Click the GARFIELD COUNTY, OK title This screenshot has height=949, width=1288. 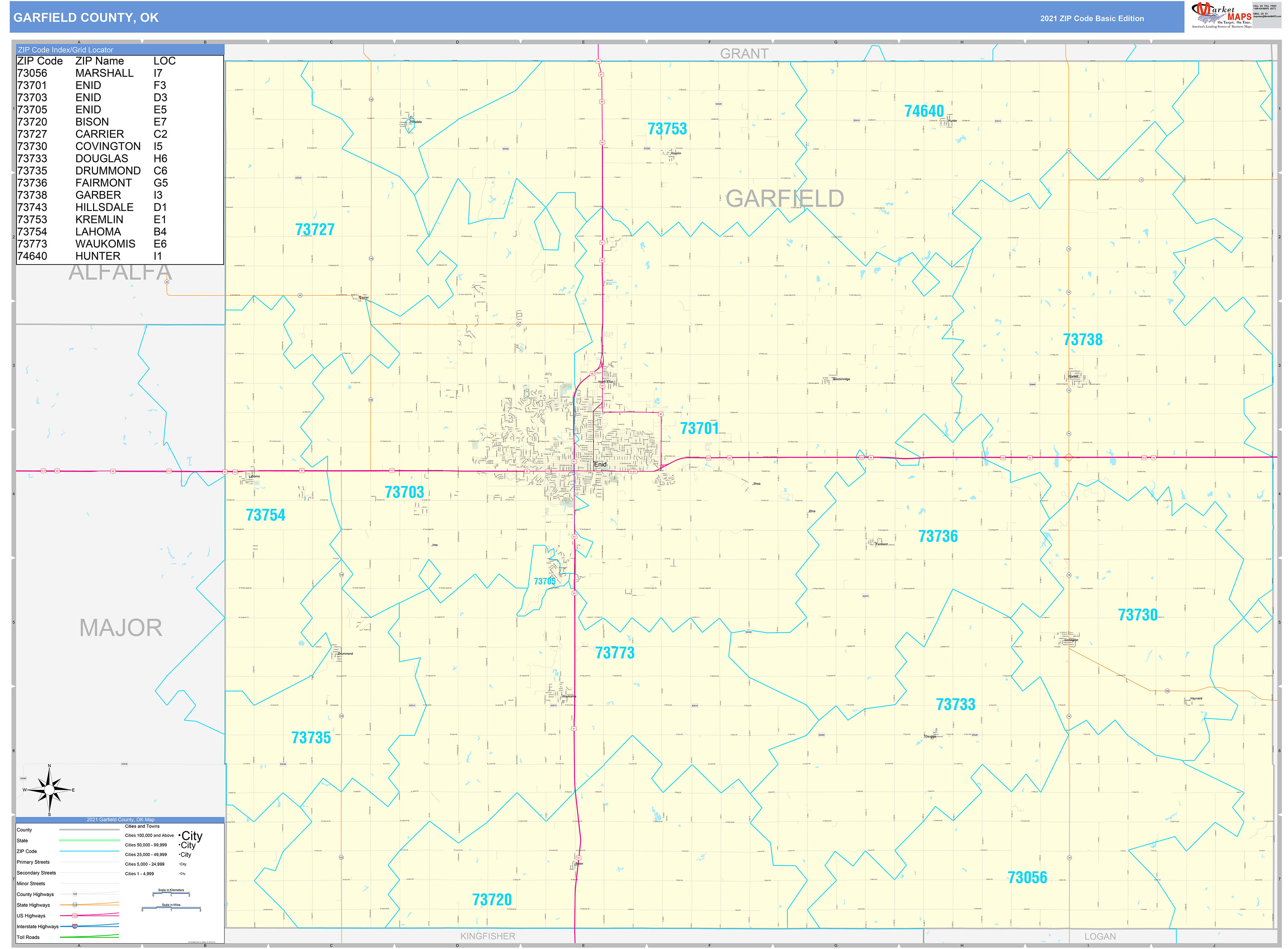pos(86,18)
